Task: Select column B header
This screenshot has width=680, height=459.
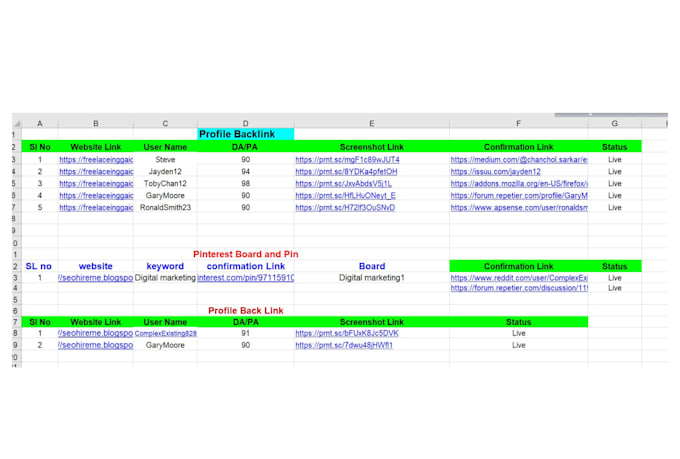Action: (95, 124)
